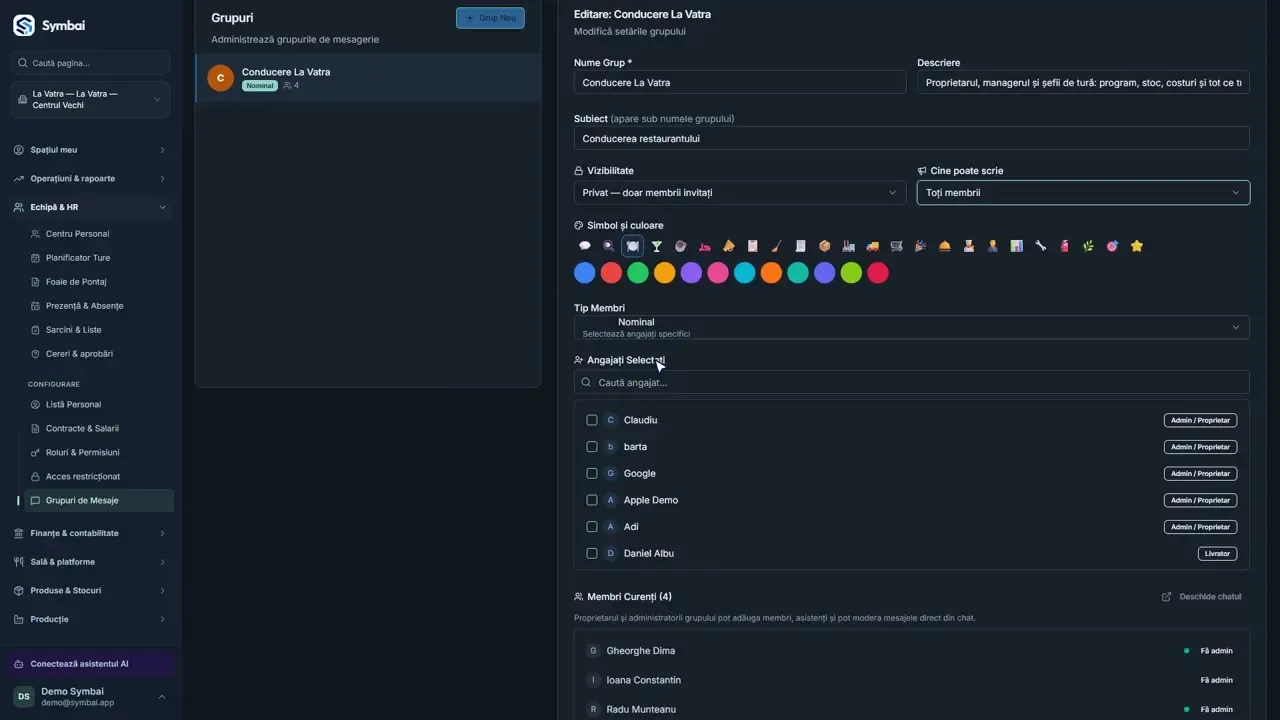Click the Grup Nou button
The image size is (1280, 720).
point(490,18)
